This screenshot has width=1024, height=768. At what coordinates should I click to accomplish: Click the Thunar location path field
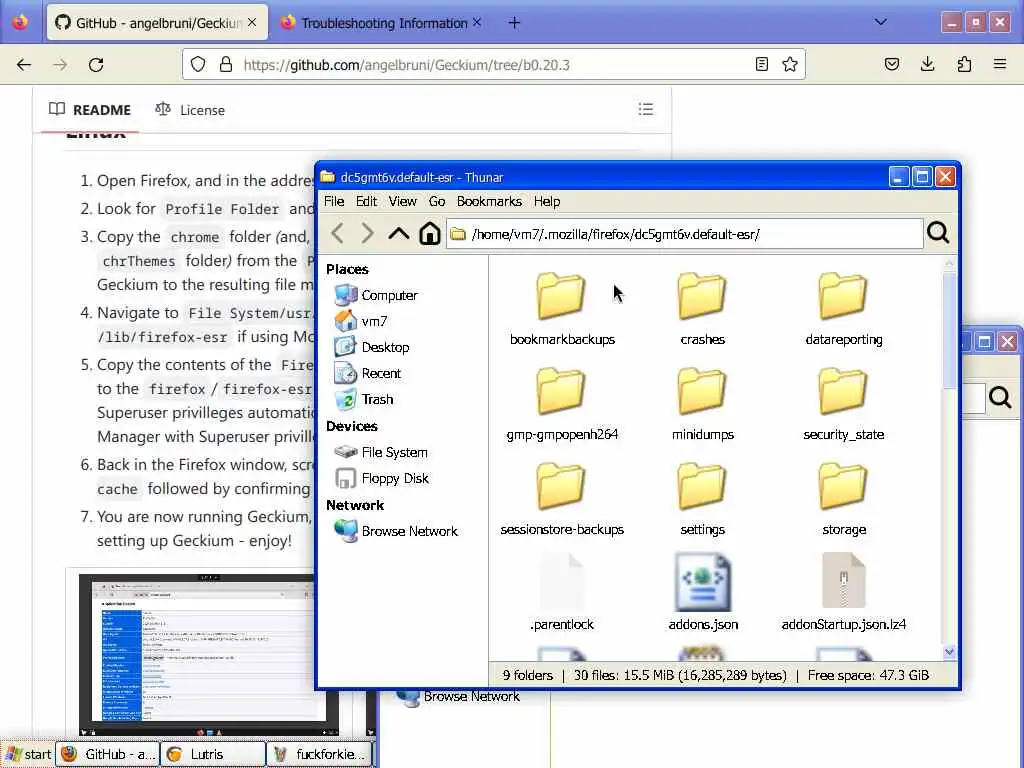[684, 234]
